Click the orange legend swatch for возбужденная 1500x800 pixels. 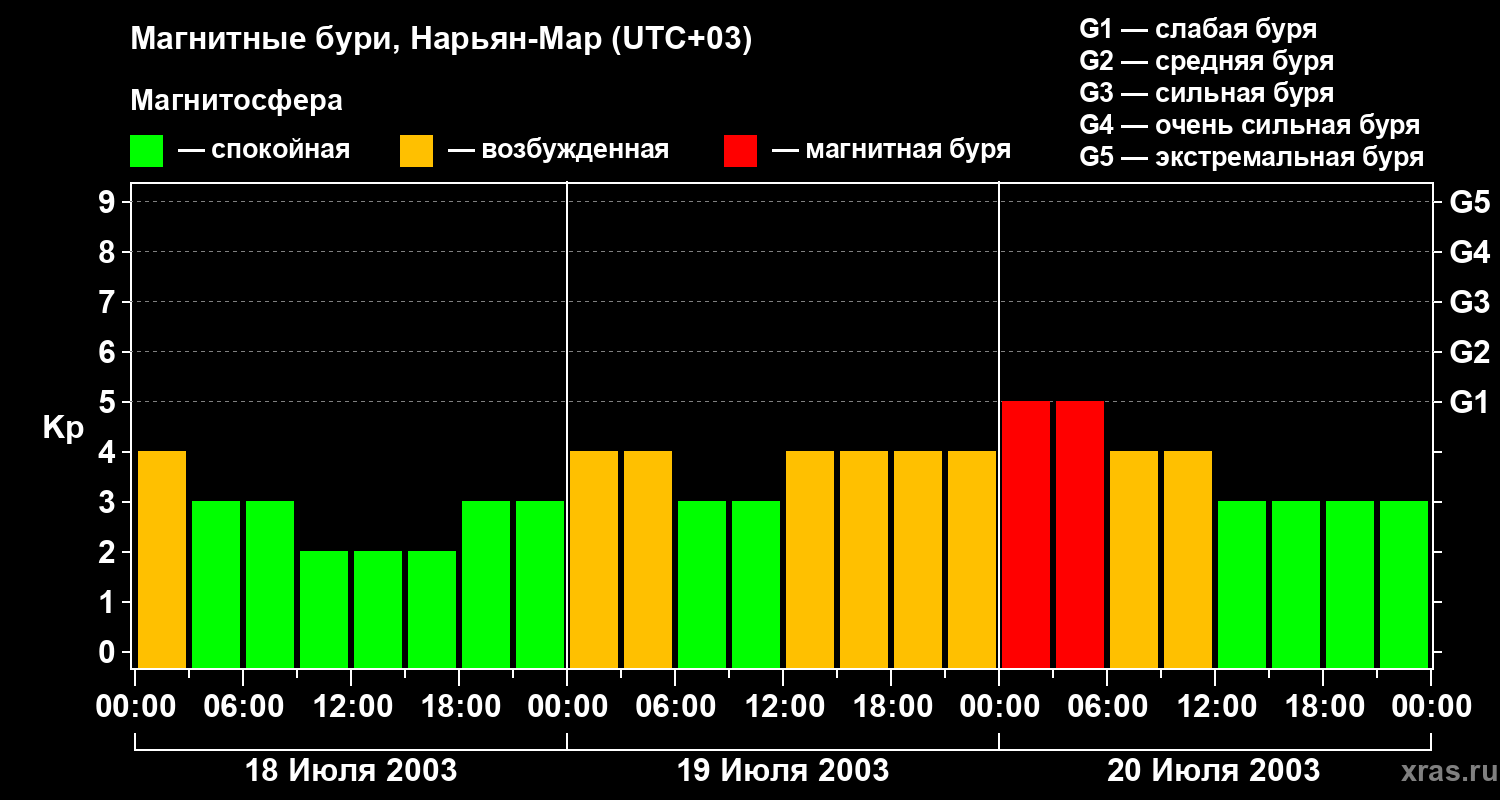click(x=416, y=151)
